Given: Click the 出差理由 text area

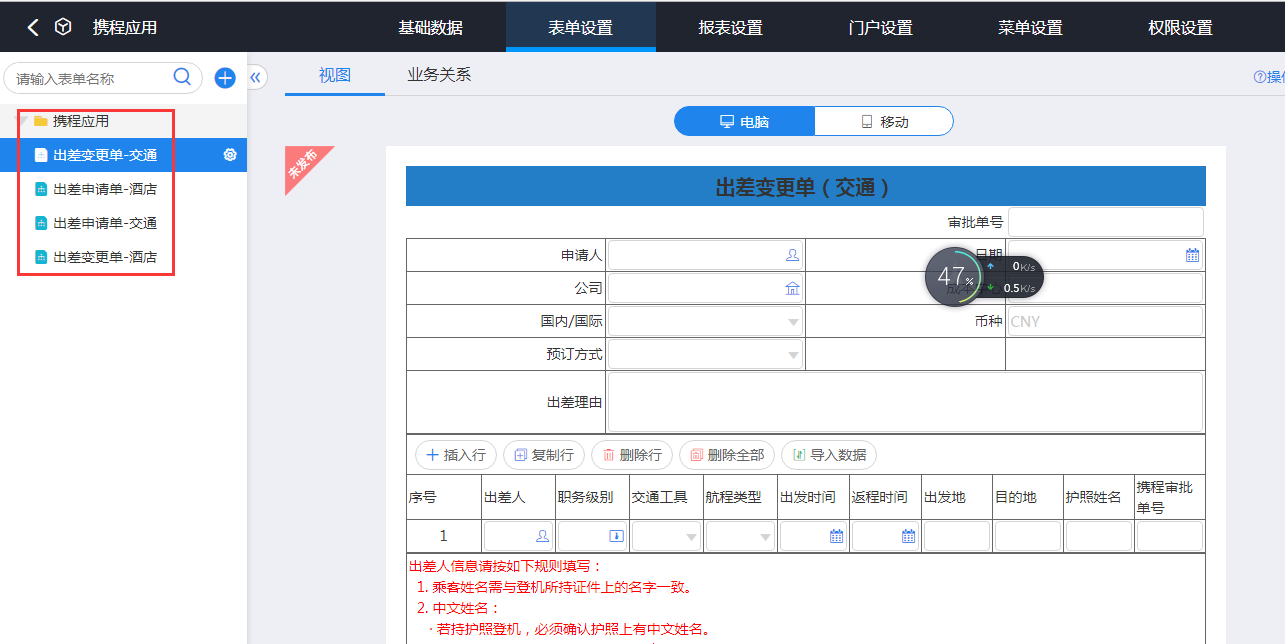Looking at the screenshot, I should (x=904, y=402).
